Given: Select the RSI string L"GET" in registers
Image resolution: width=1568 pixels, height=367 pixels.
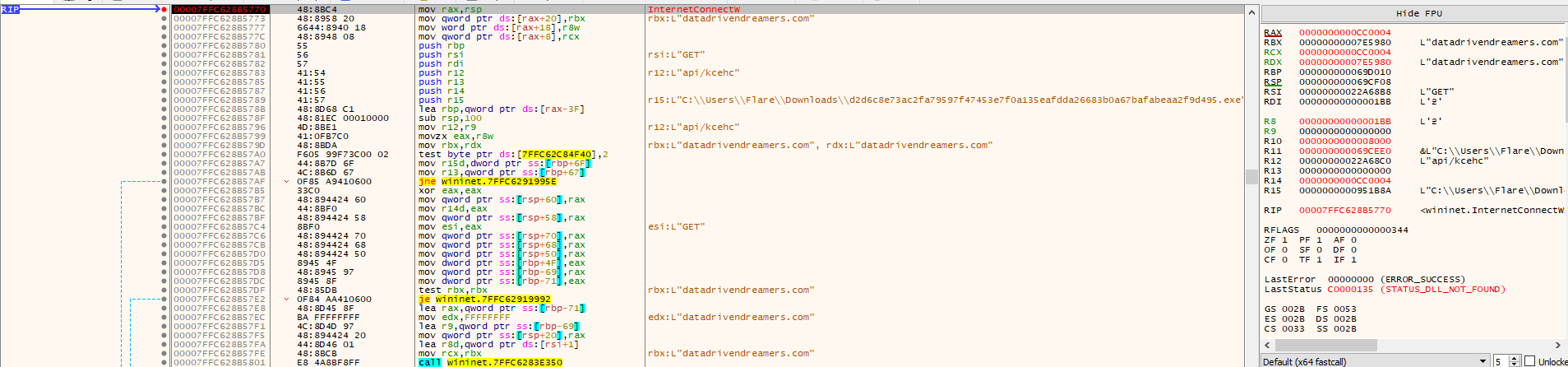Looking at the screenshot, I should pyautogui.click(x=1436, y=92).
